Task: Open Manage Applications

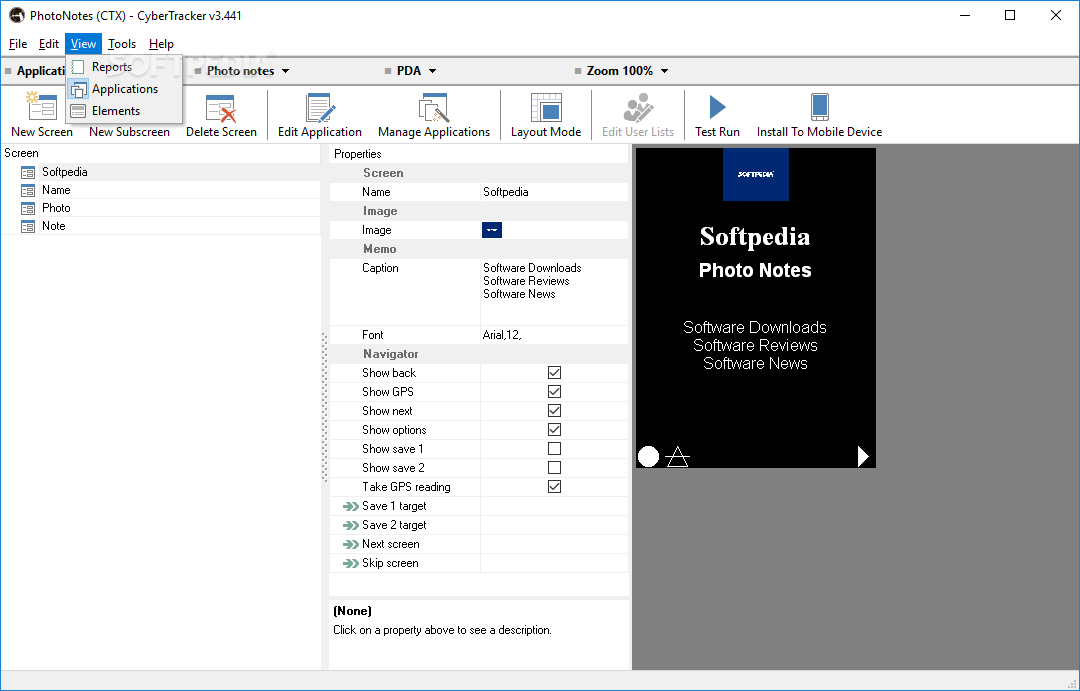Action: pos(434,116)
